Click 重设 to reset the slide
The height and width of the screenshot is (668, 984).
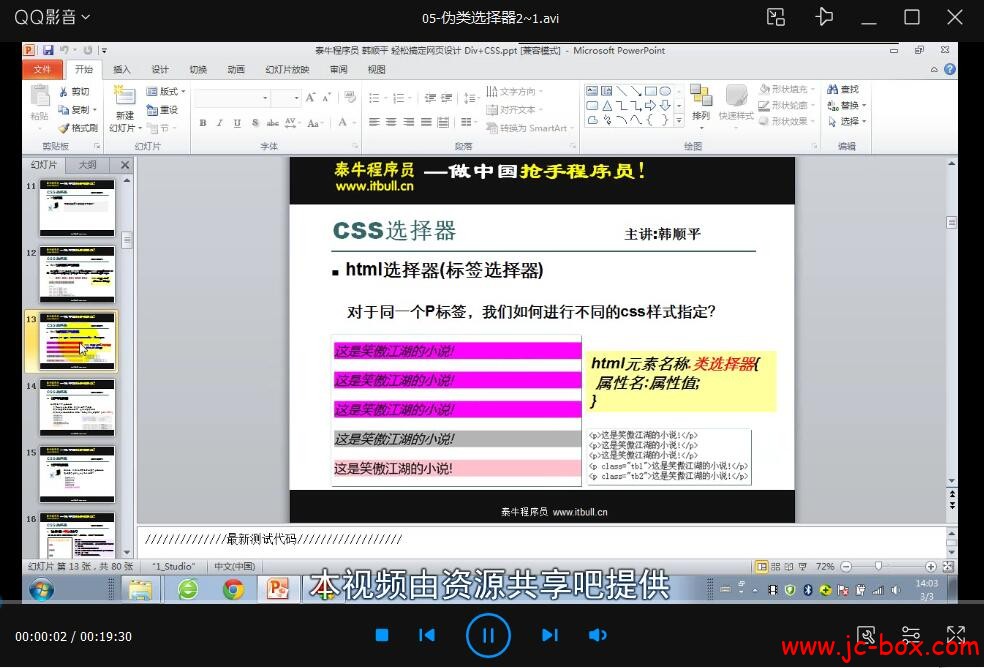click(163, 110)
